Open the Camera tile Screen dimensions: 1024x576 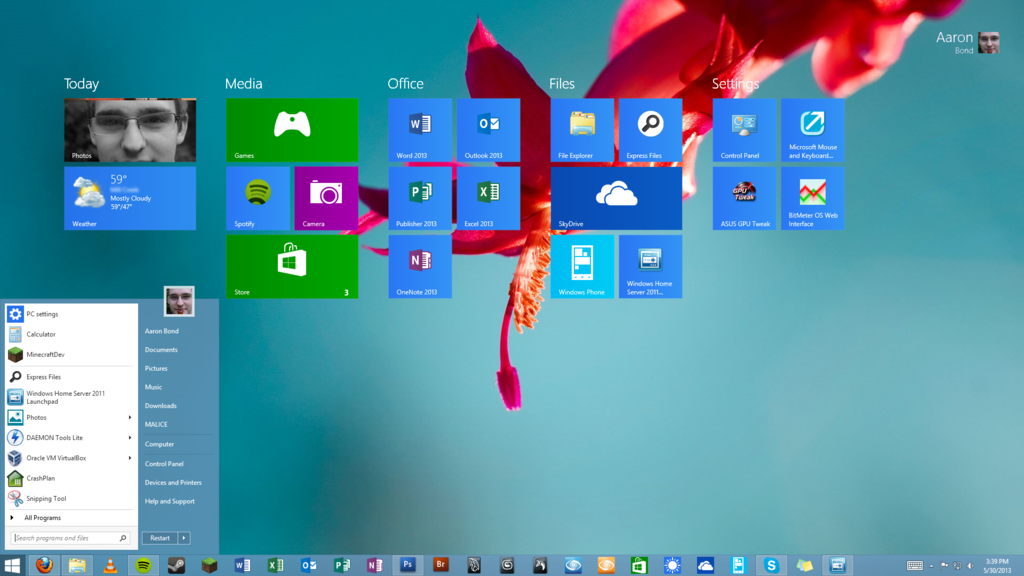pos(326,198)
